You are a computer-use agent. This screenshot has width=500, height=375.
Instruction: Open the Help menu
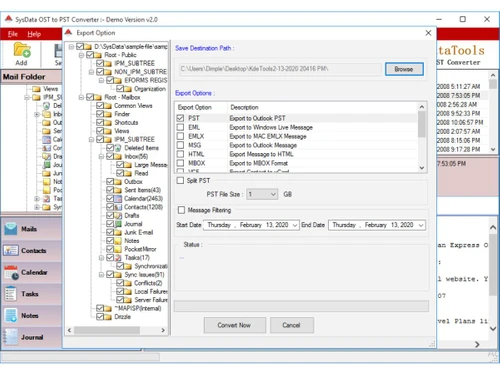(x=34, y=34)
